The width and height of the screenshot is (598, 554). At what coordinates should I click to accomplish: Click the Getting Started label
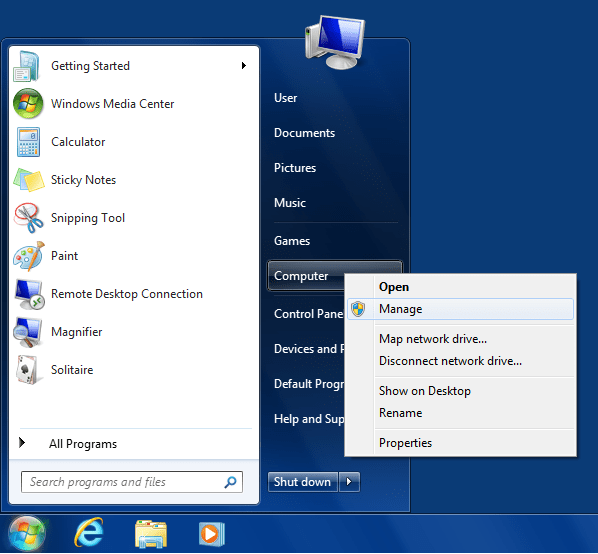(90, 66)
